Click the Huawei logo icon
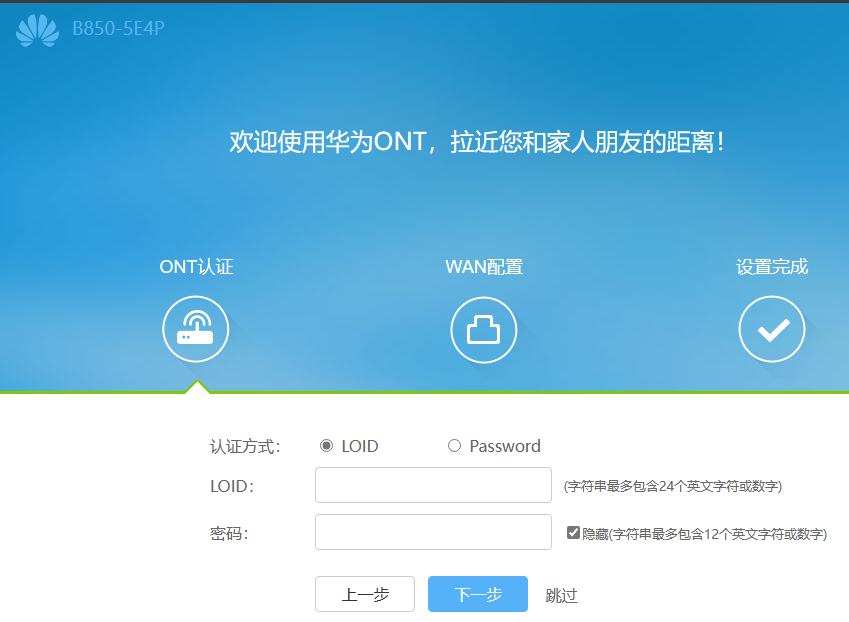The image size is (849, 622). [x=37, y=30]
